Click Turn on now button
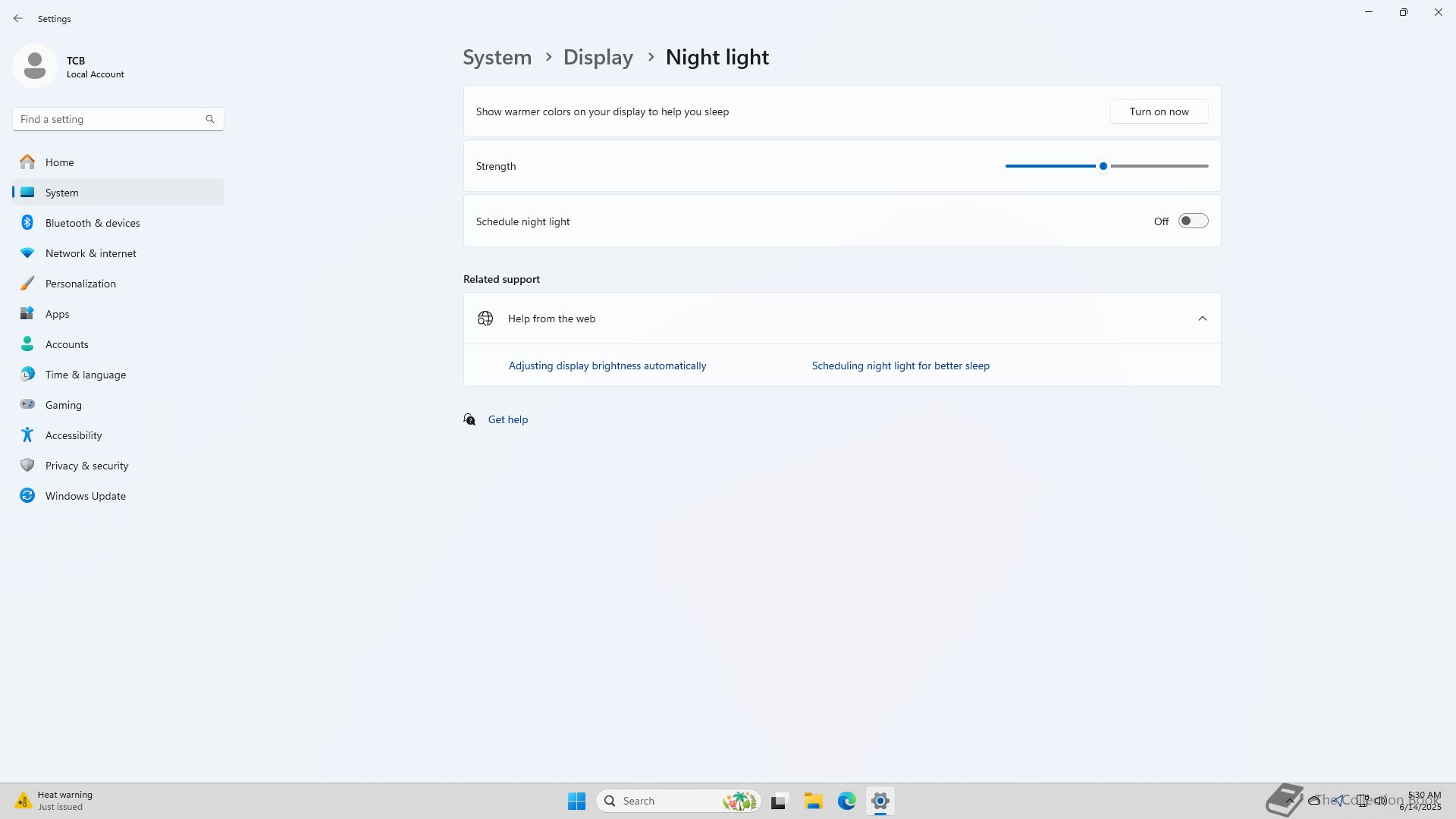Viewport: 1456px width, 819px height. 1159,111
